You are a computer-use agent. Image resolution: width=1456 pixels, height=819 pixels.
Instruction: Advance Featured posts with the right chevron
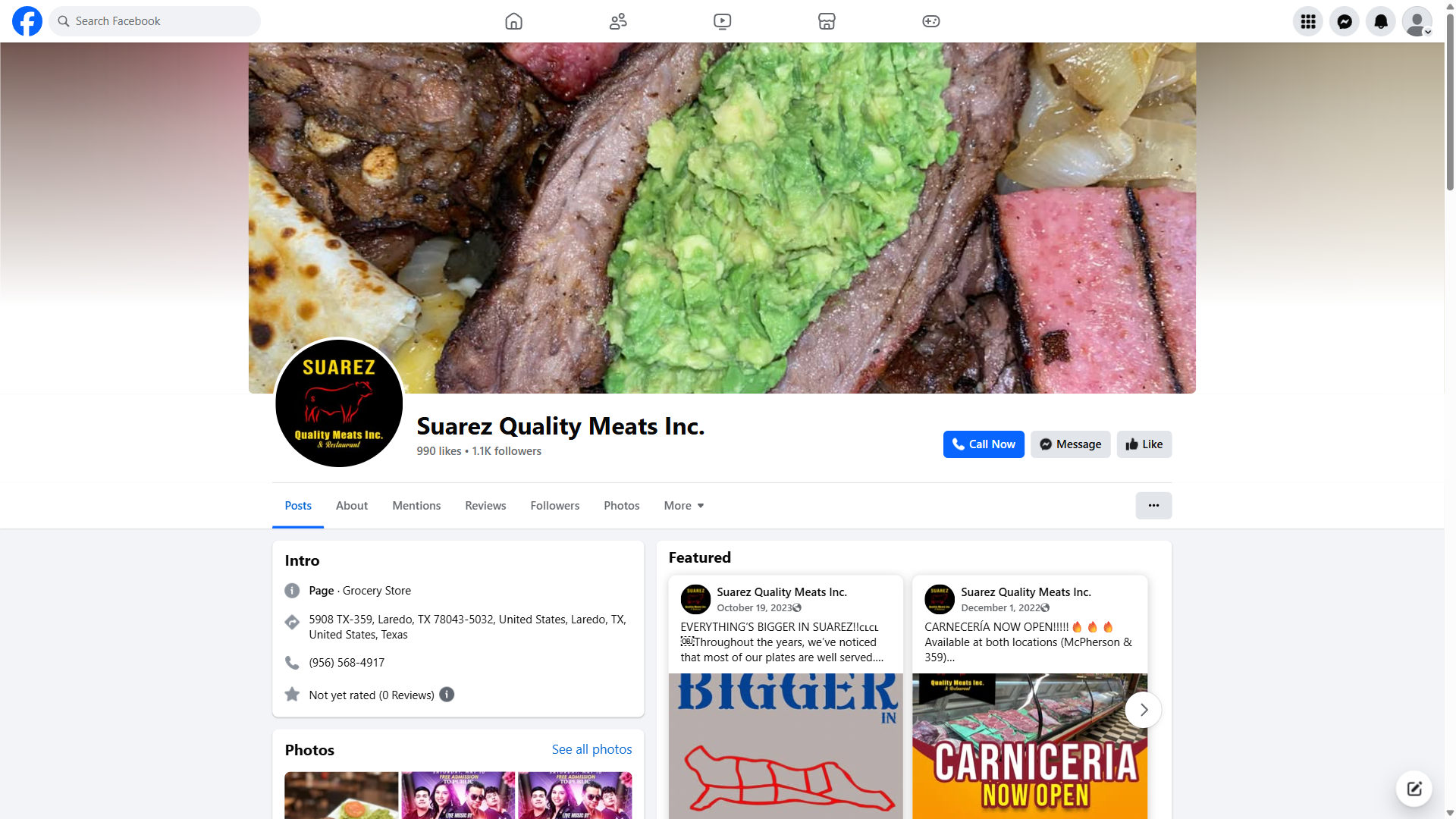(x=1144, y=710)
